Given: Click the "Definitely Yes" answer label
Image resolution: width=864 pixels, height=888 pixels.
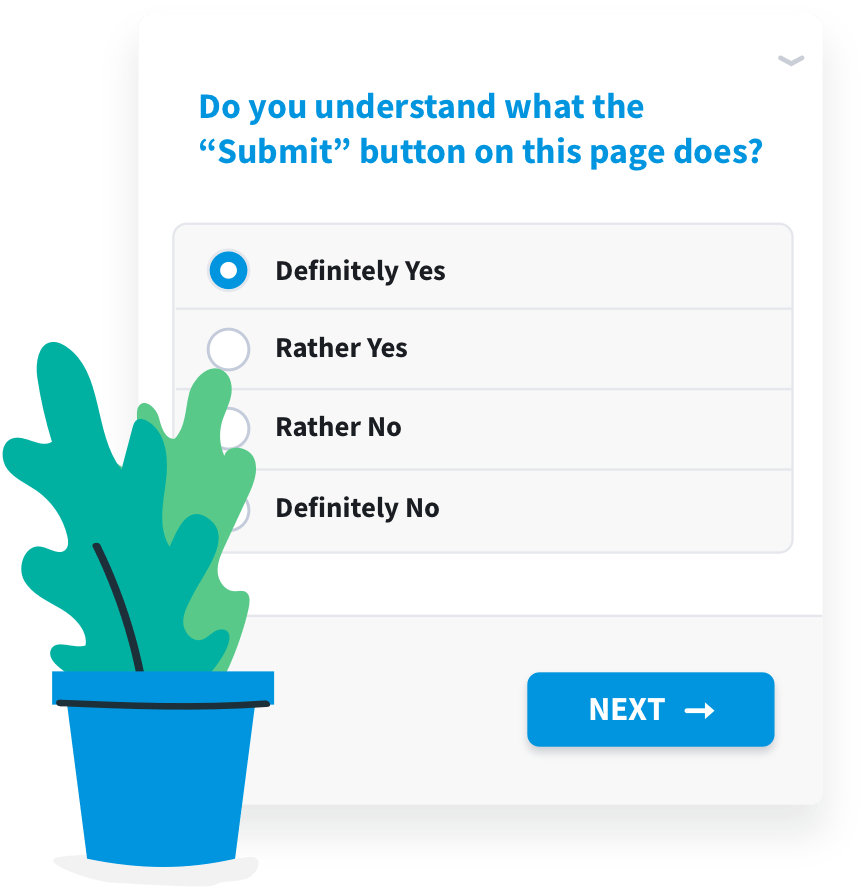Looking at the screenshot, I should point(360,271).
